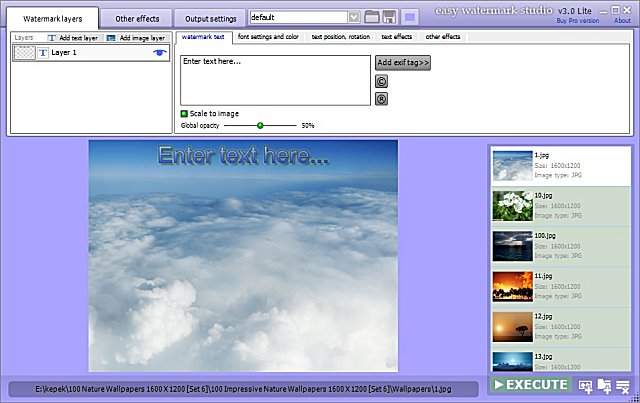This screenshot has width=640, height=403.
Task: Open the Output settings tab
Action: (x=211, y=18)
